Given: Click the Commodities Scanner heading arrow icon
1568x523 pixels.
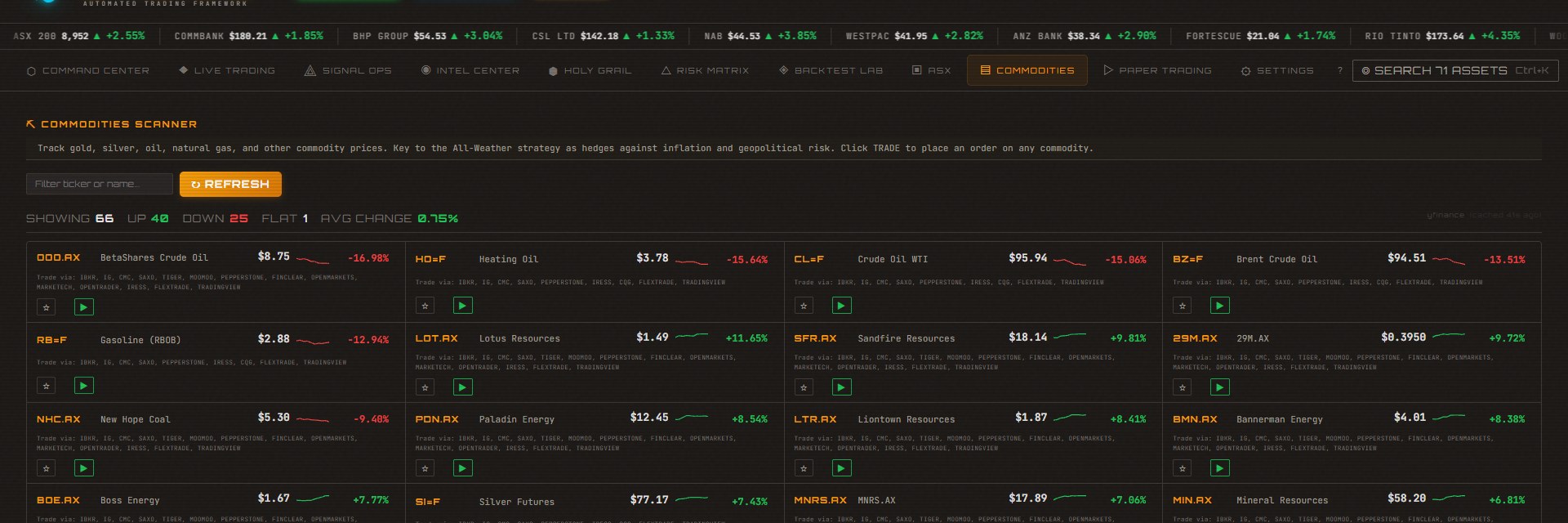Looking at the screenshot, I should click(x=31, y=124).
